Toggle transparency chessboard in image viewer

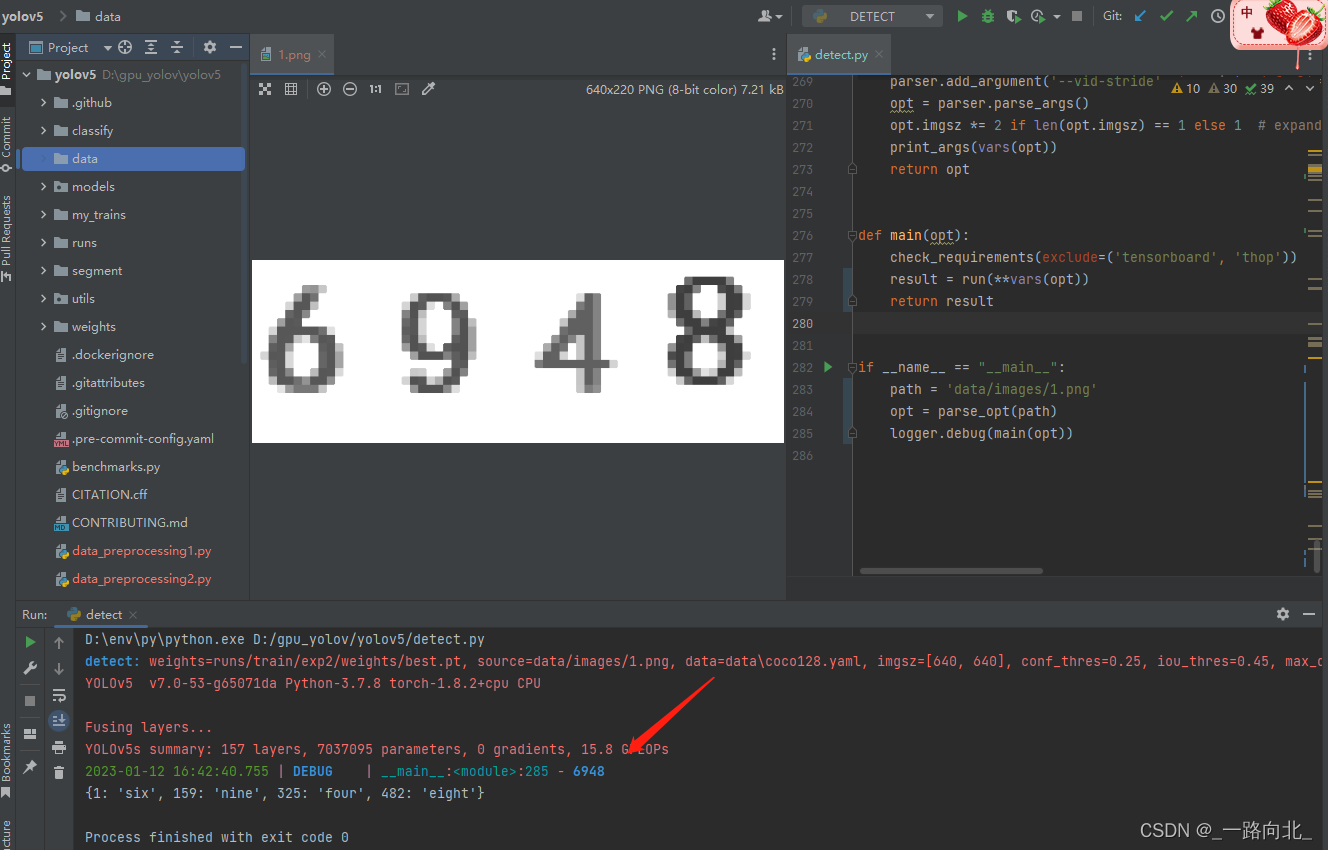coord(265,89)
